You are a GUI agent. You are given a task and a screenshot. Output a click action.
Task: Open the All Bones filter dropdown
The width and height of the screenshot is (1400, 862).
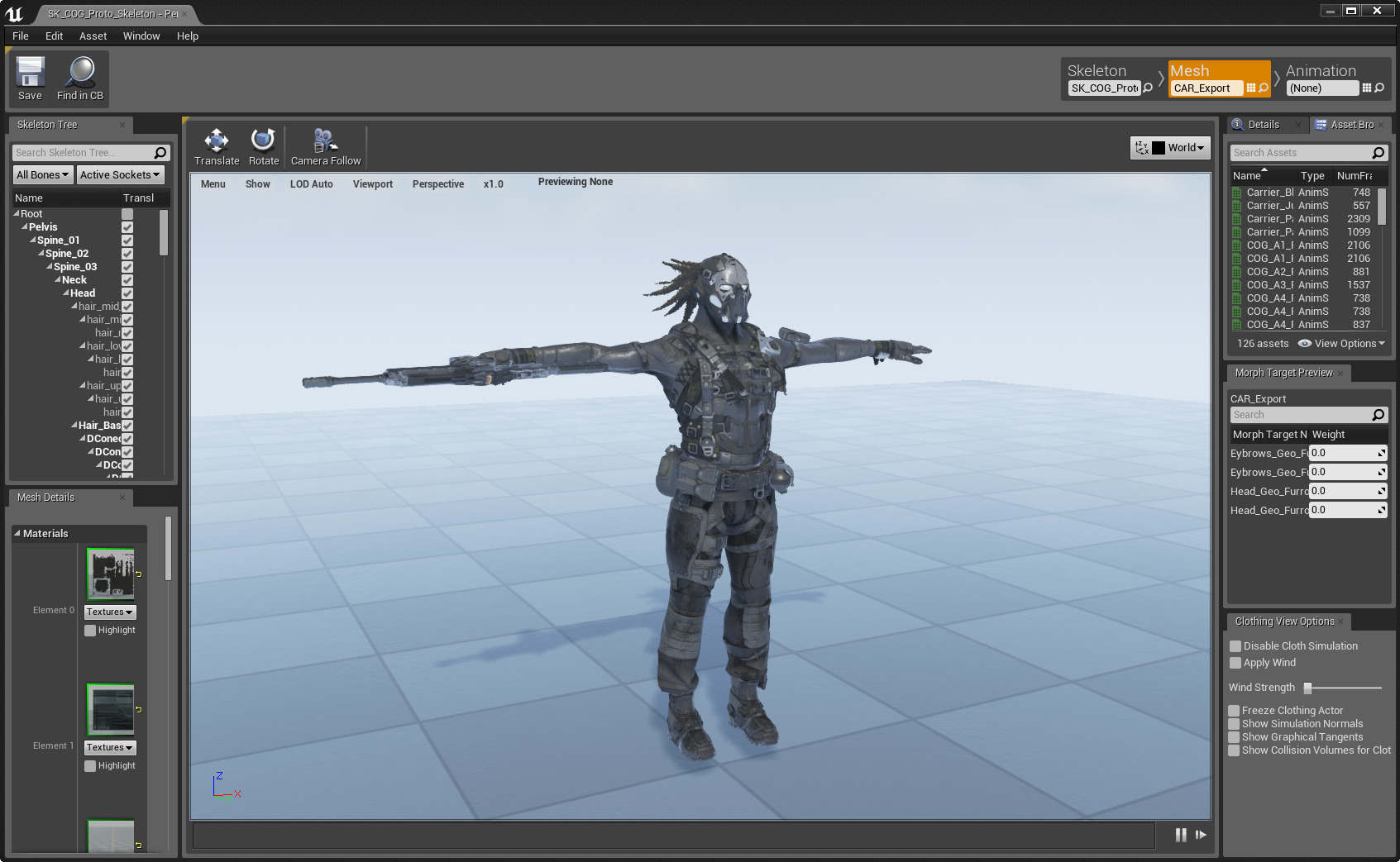pyautogui.click(x=42, y=175)
